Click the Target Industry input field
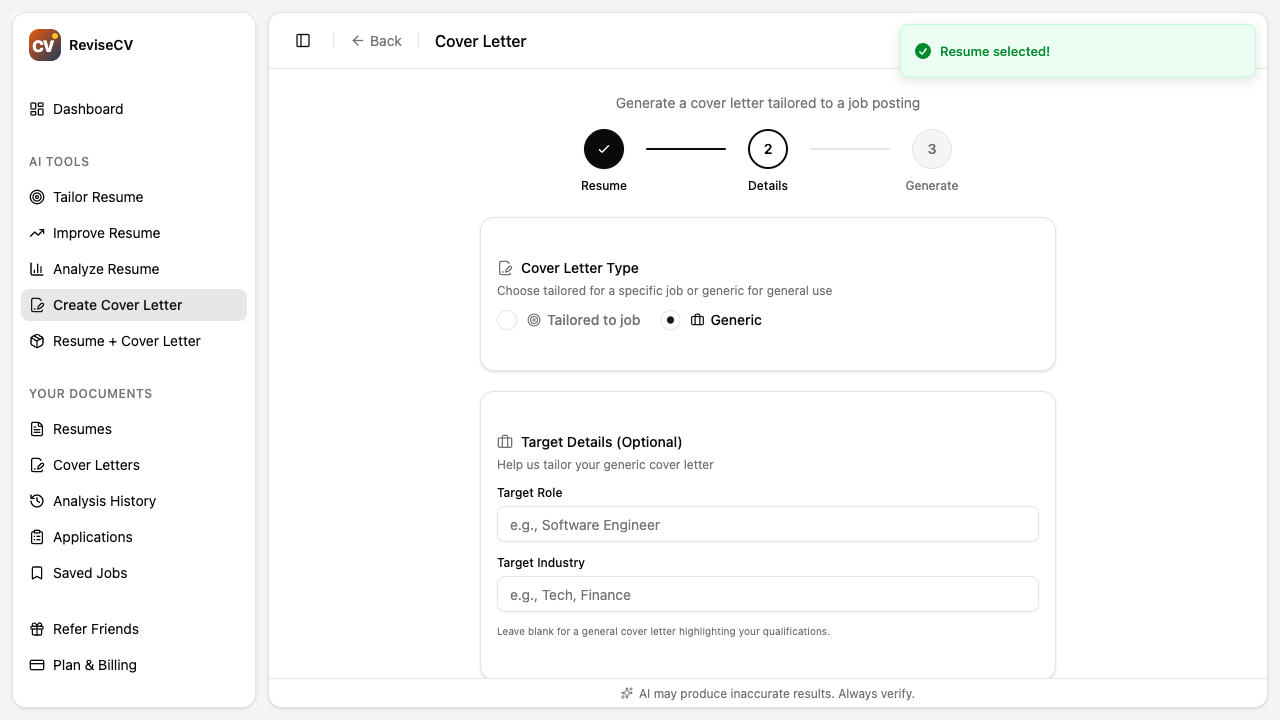Screen dimensions: 1280x720 coord(768,594)
